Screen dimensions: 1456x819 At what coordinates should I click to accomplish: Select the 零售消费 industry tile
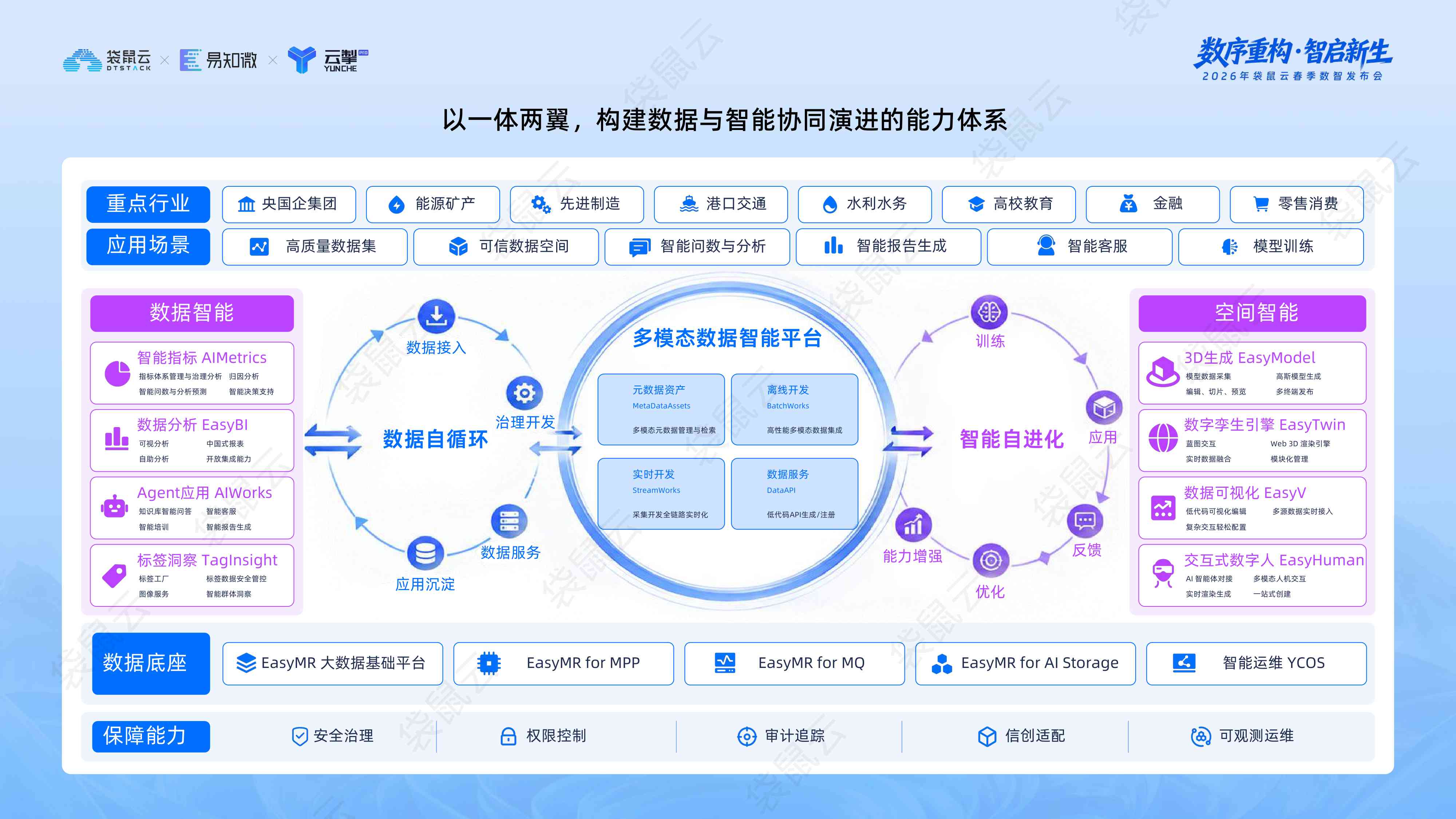click(x=1297, y=204)
